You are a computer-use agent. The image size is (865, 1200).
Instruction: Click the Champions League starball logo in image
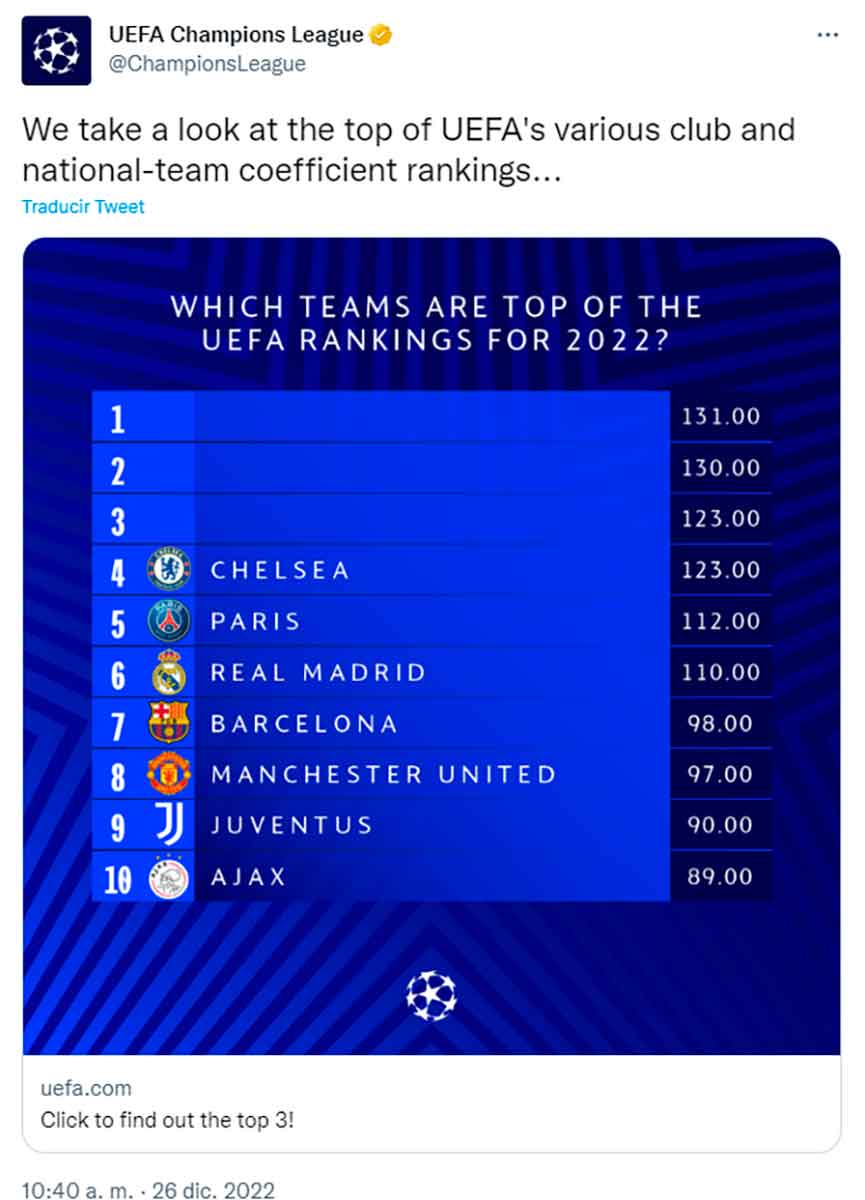[431, 996]
